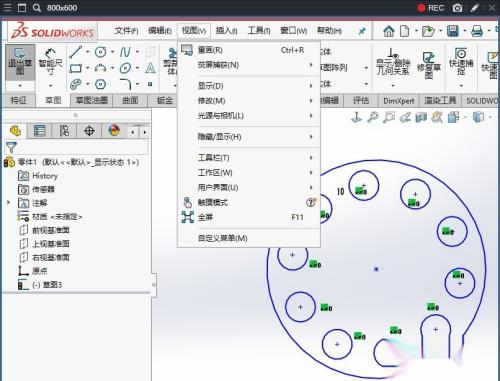Select the Polygon sketch tool
This screenshot has height=381, width=500.
tap(100, 84)
